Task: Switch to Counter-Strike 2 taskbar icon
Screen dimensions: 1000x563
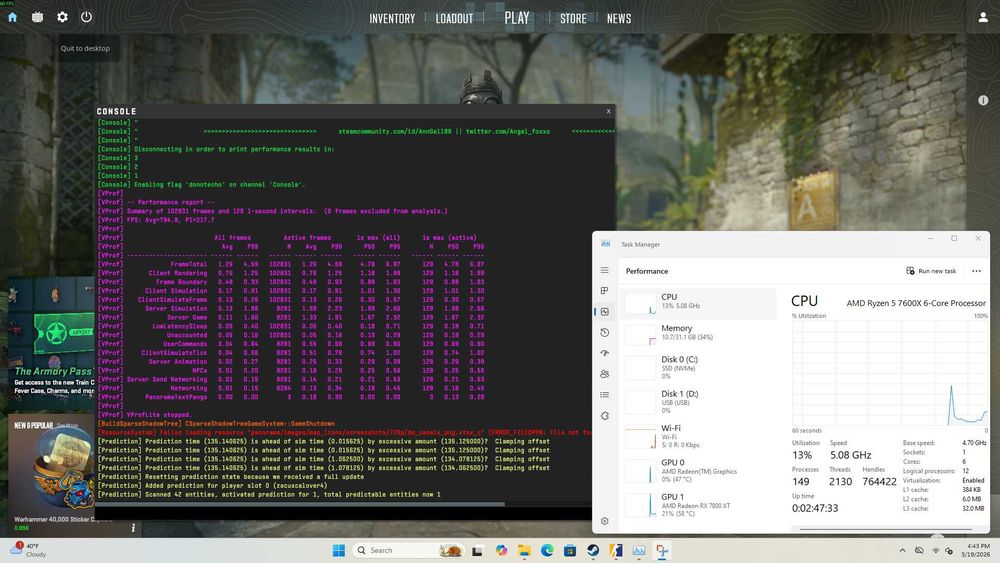Action: (616, 550)
